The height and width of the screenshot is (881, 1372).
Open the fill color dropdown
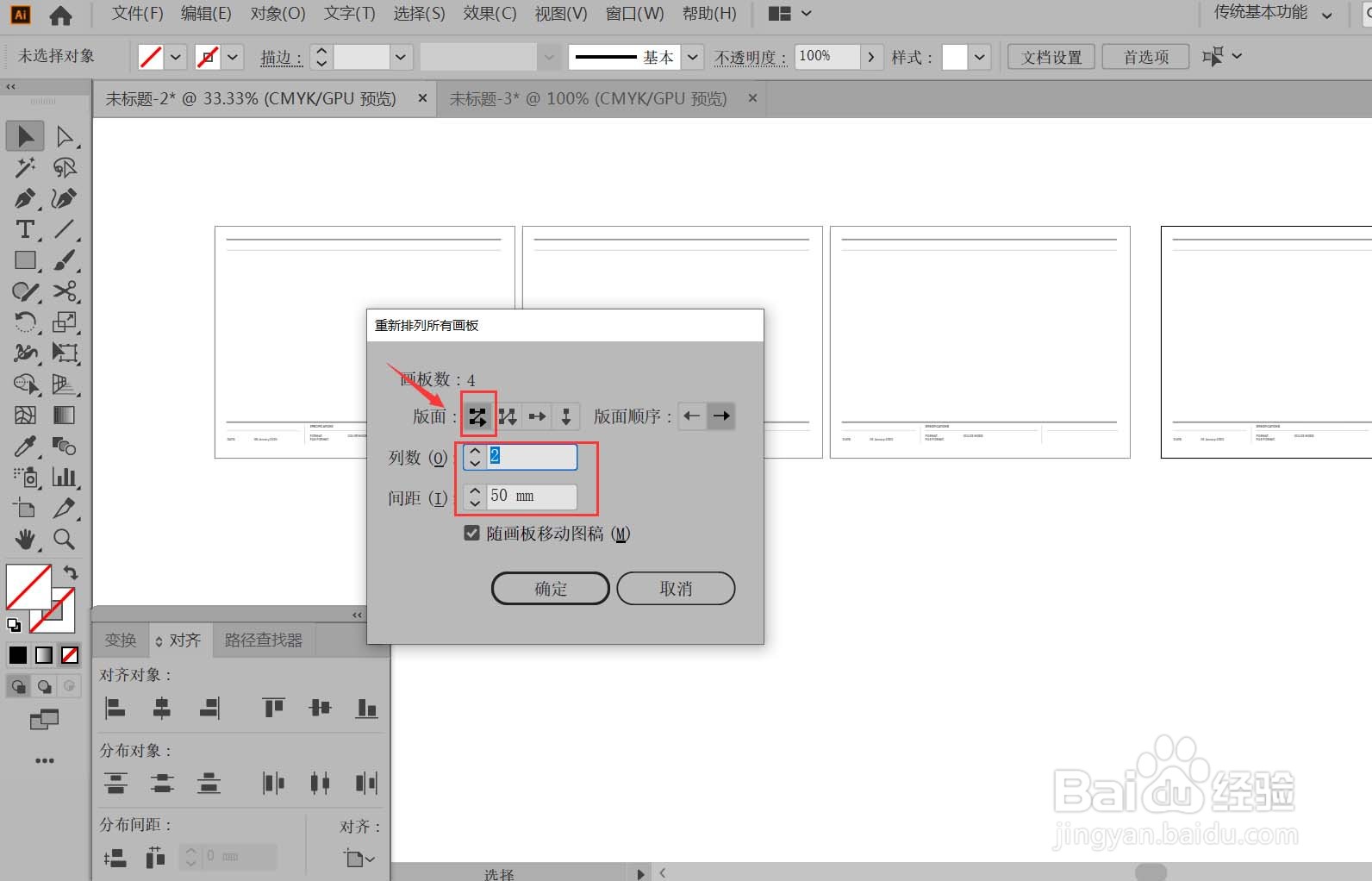(x=176, y=57)
